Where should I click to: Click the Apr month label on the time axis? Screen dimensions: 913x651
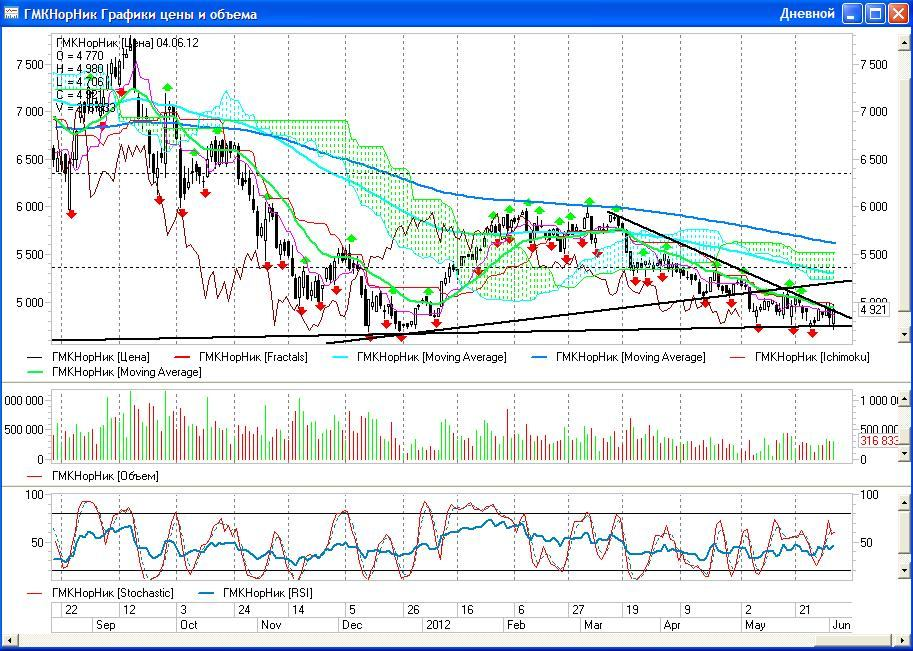(x=673, y=625)
